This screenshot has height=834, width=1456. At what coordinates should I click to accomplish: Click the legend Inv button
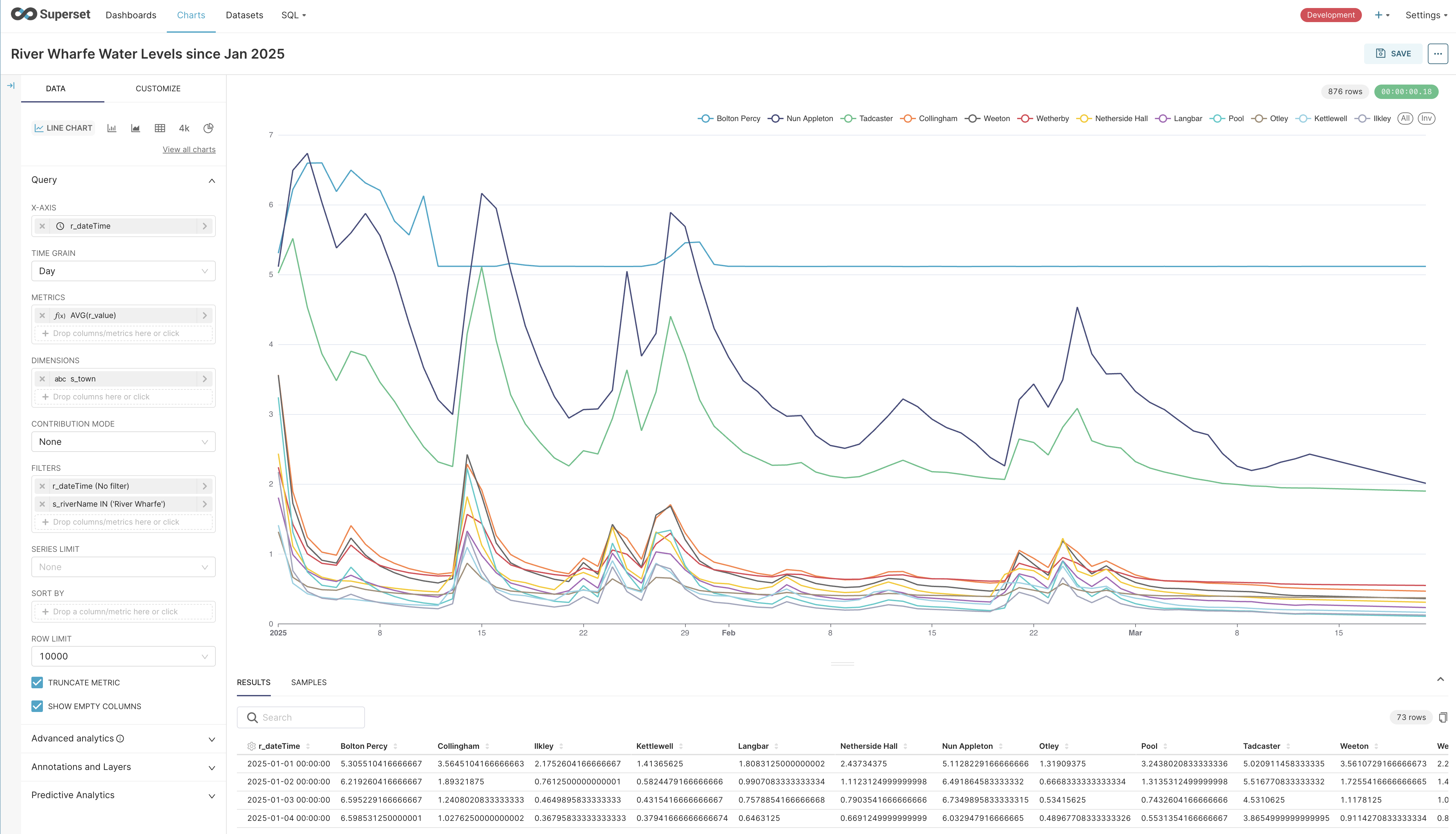coord(1426,119)
